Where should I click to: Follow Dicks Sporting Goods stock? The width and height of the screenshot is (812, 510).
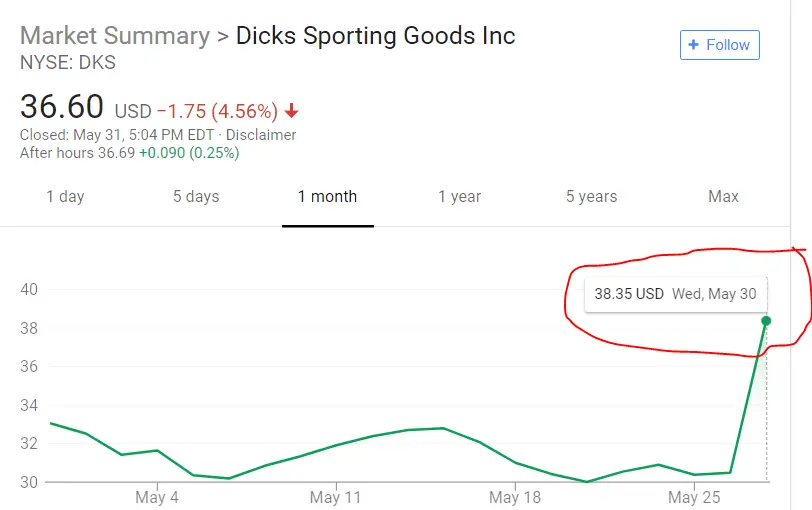(719, 45)
